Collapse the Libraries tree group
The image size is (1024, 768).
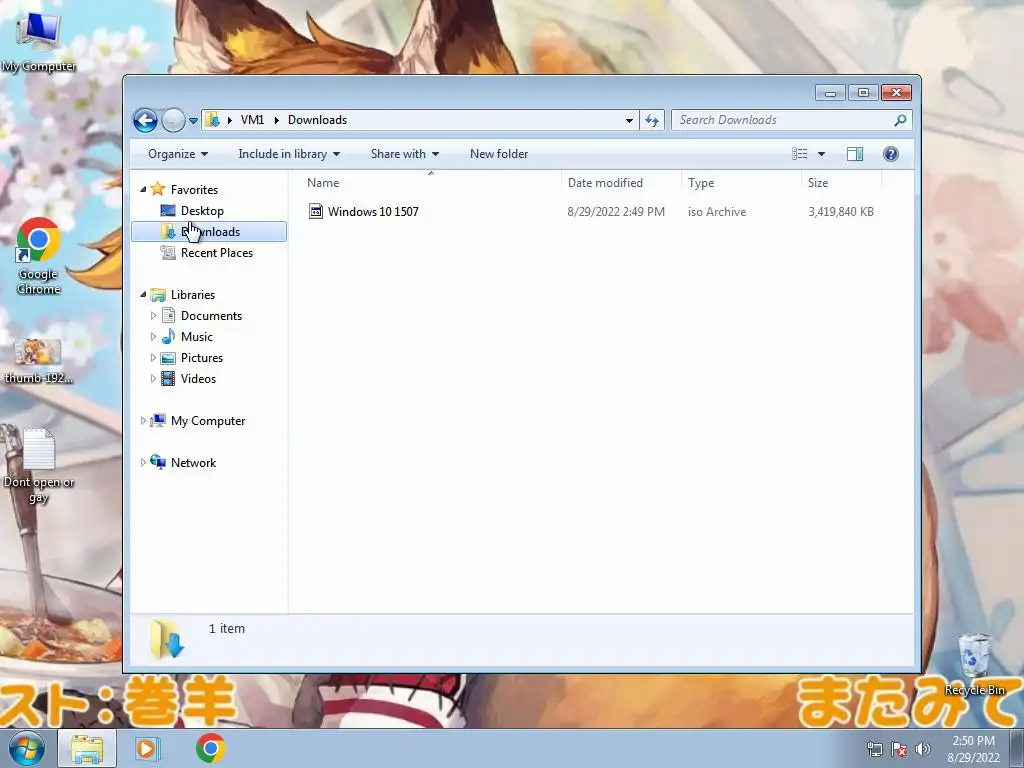point(143,295)
